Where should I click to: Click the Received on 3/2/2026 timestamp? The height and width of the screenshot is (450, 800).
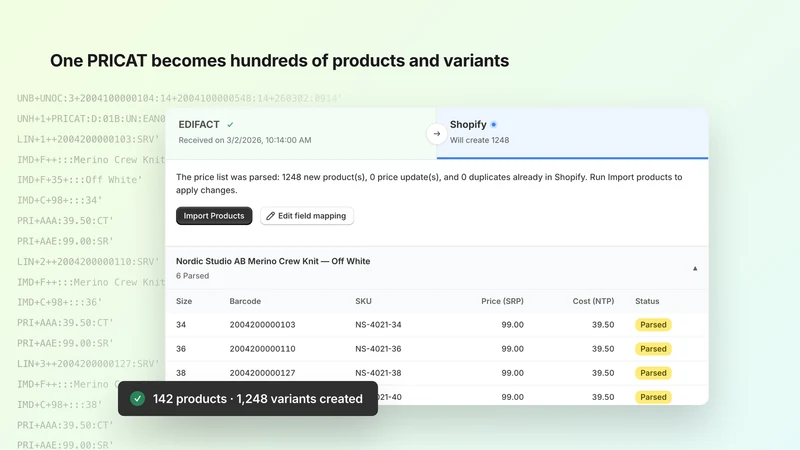point(245,140)
